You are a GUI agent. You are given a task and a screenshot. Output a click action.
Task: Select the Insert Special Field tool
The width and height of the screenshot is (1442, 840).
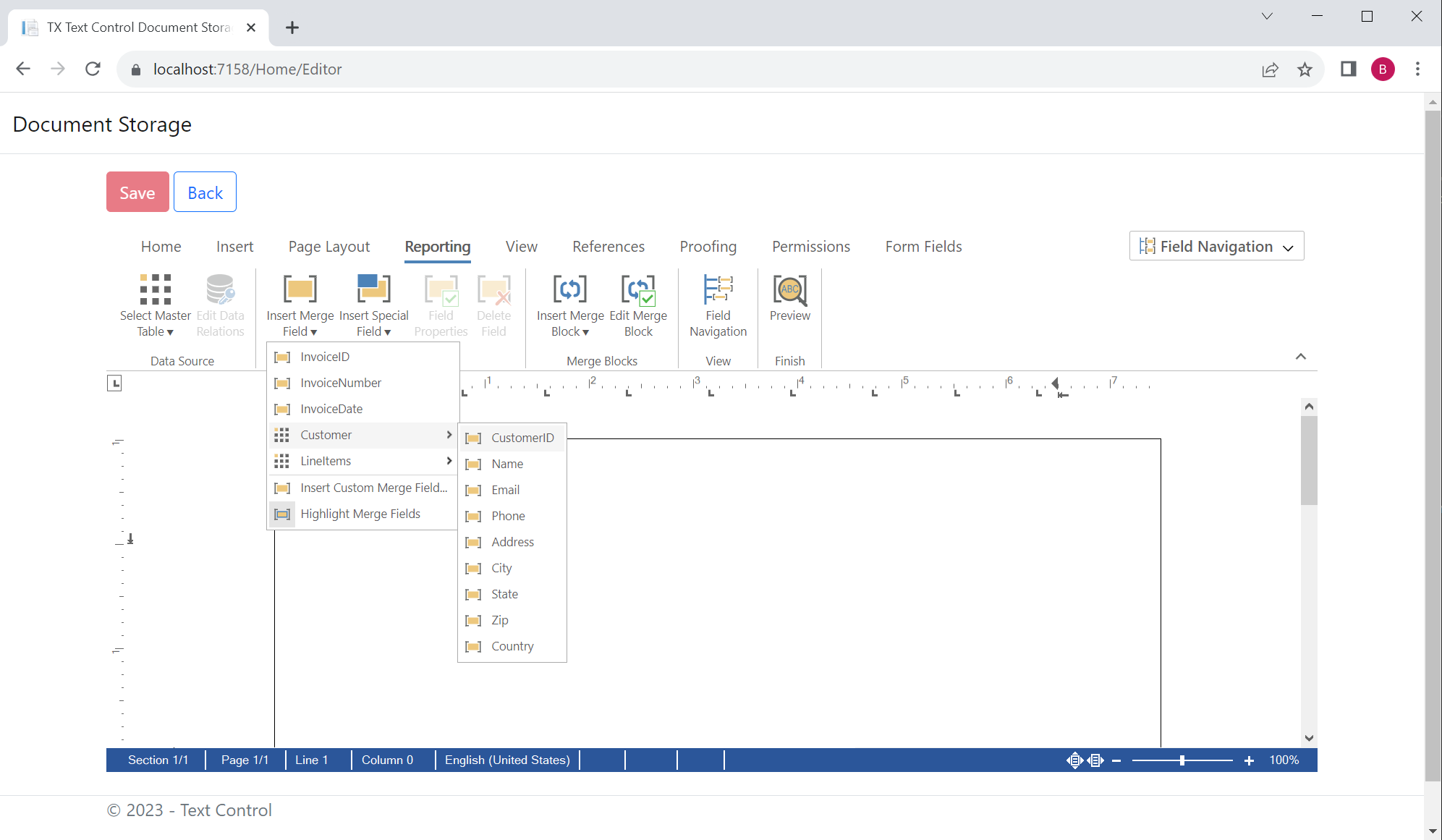point(373,304)
